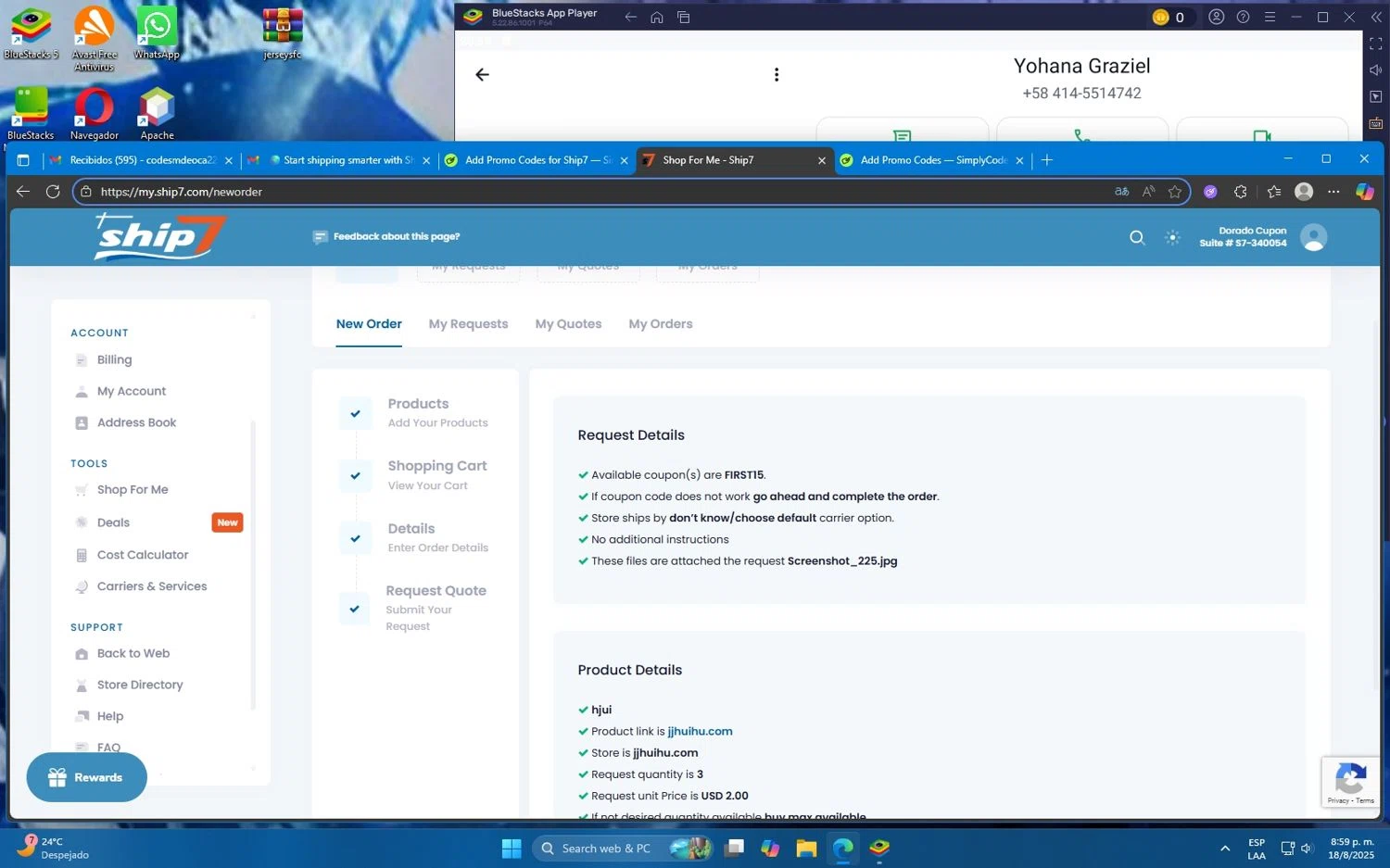Switch to the New Order tab
The width and height of the screenshot is (1390, 868).
[369, 324]
